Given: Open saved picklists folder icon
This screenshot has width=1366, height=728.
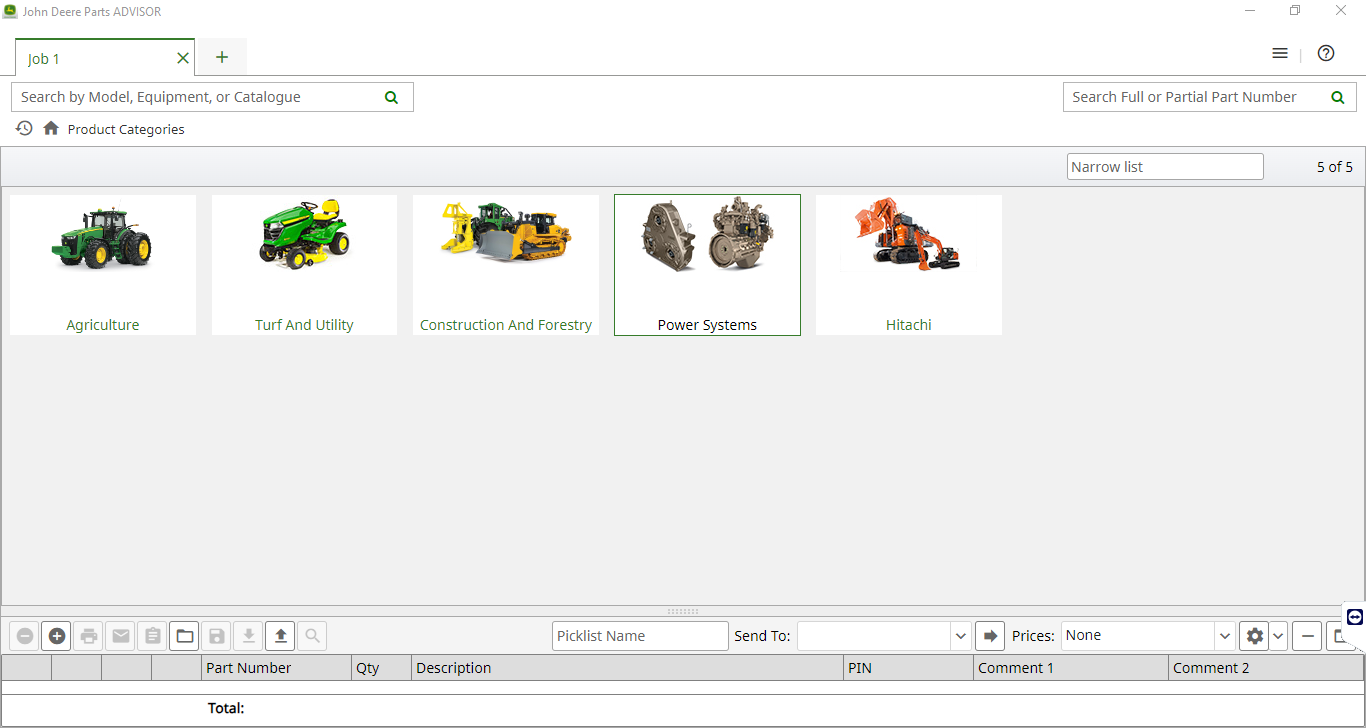Looking at the screenshot, I should pyautogui.click(x=185, y=636).
